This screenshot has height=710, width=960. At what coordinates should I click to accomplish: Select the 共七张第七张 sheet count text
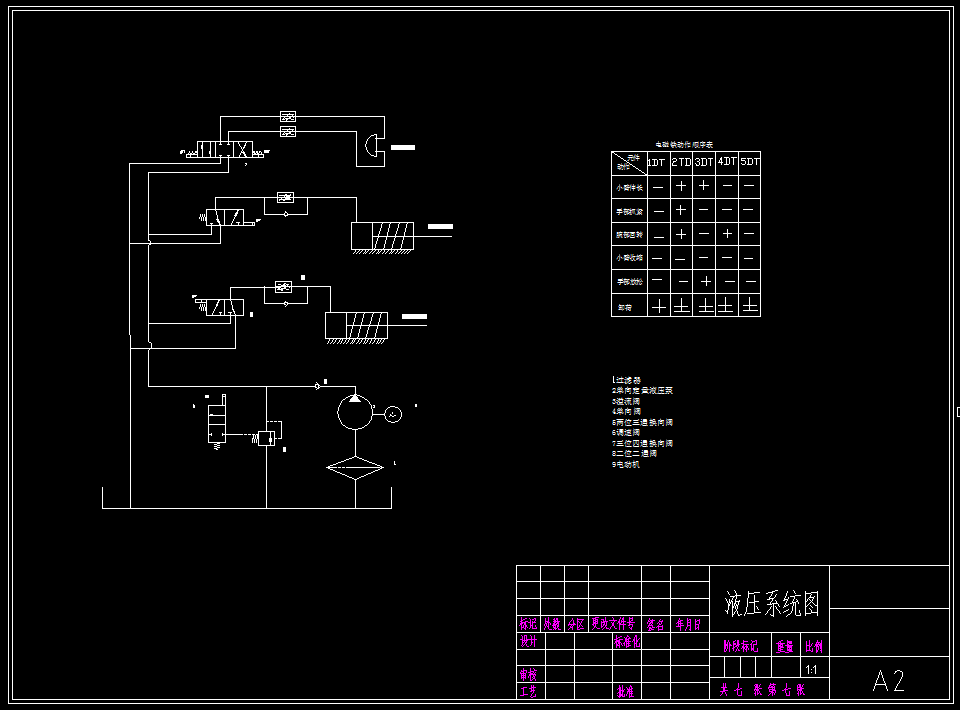(x=762, y=690)
